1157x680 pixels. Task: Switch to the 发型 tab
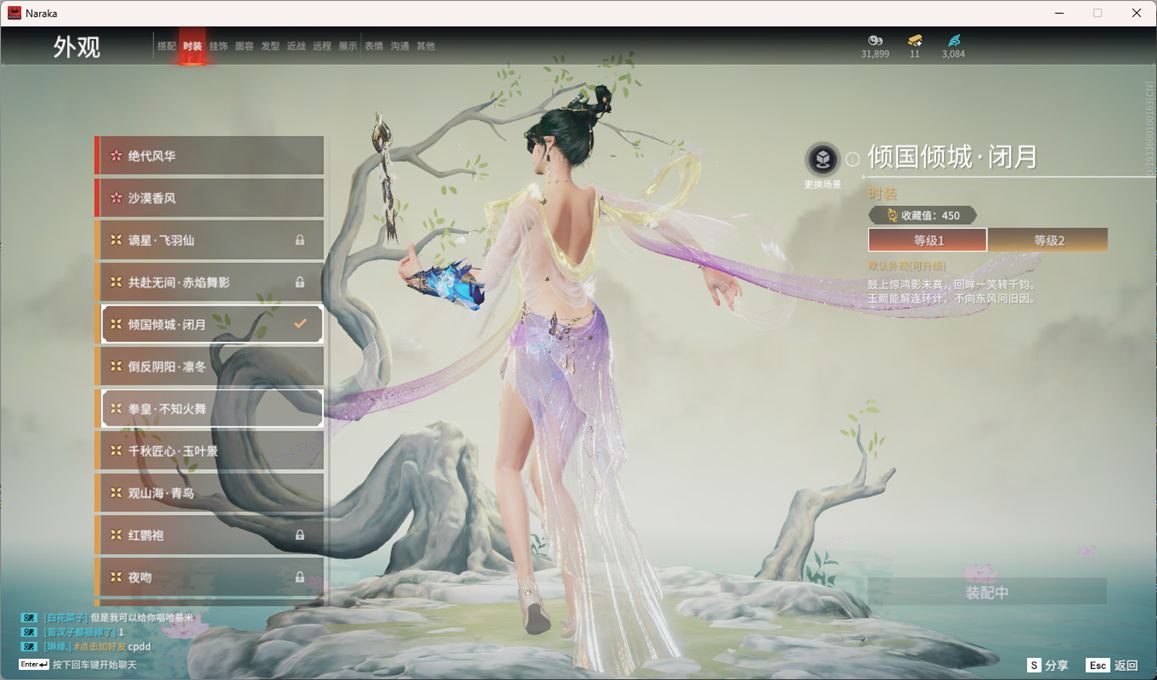270,46
